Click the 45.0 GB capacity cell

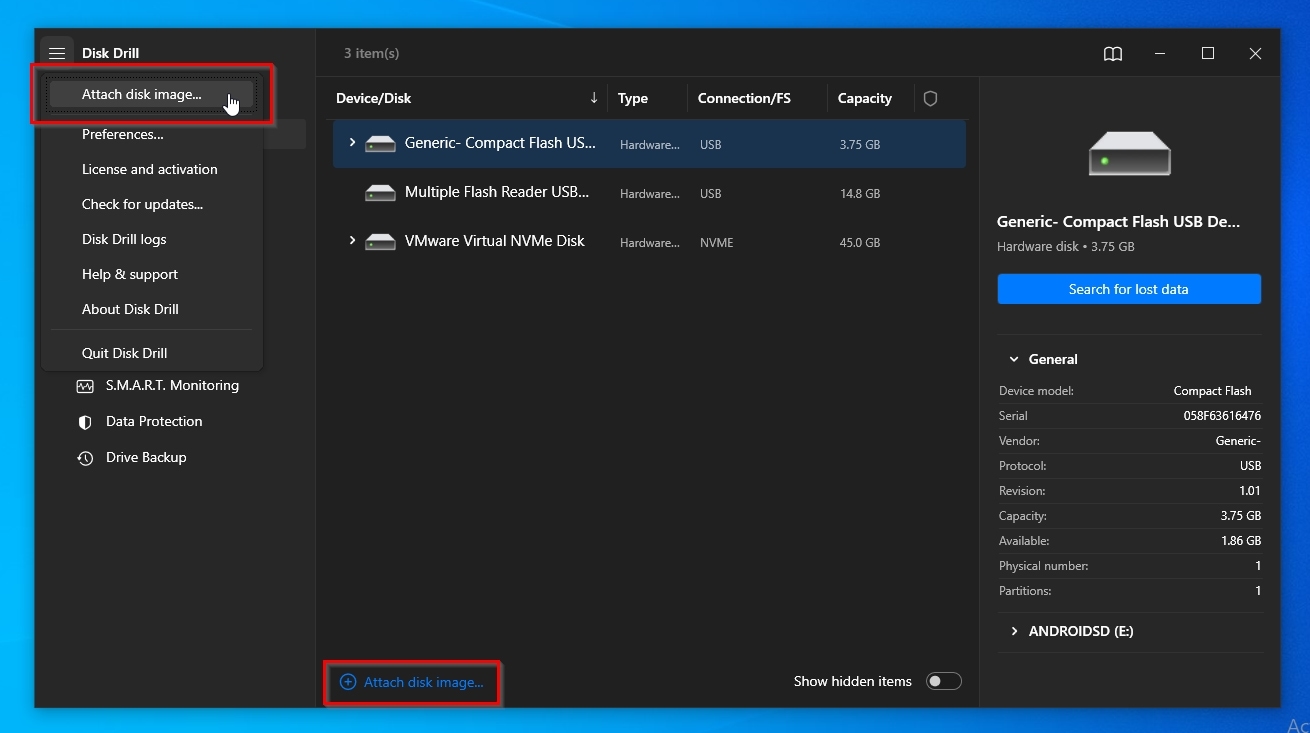859,242
